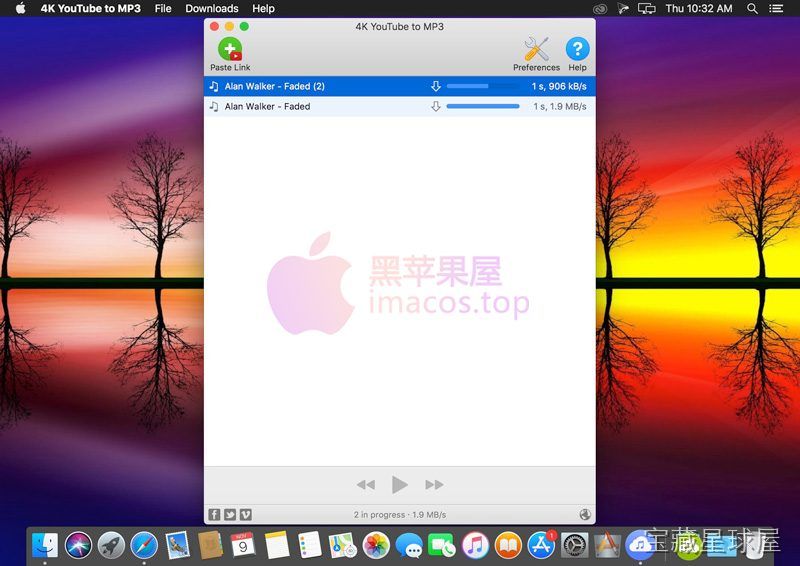Minimize window with the yellow button
The width and height of the screenshot is (800, 566).
coord(230,27)
